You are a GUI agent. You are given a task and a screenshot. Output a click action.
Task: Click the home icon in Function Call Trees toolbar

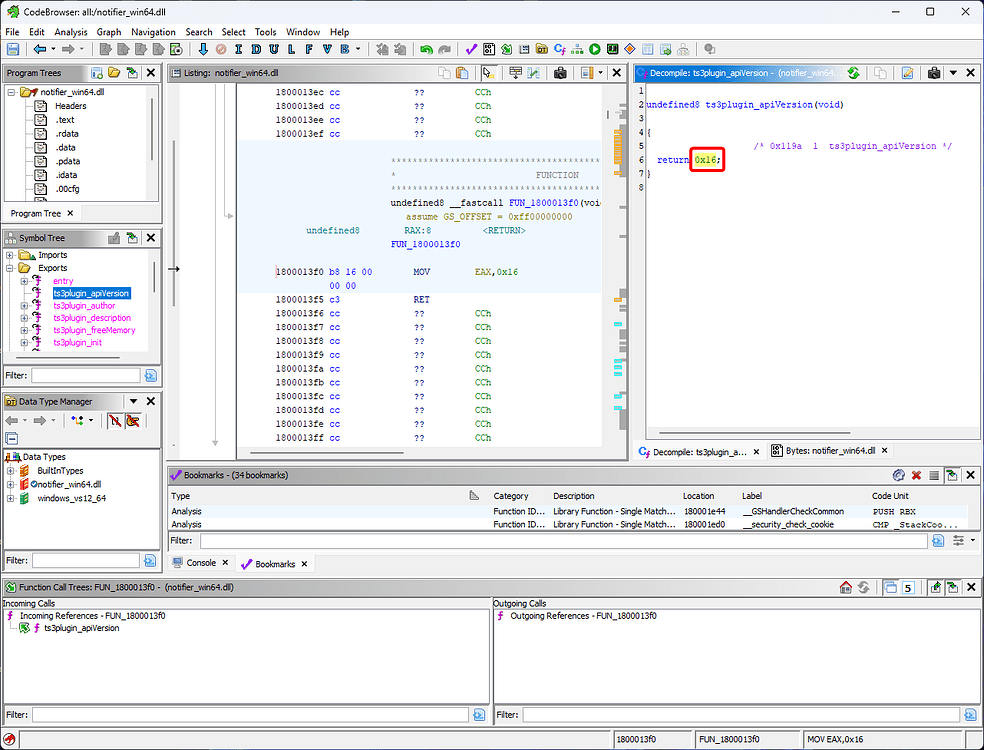[844, 587]
